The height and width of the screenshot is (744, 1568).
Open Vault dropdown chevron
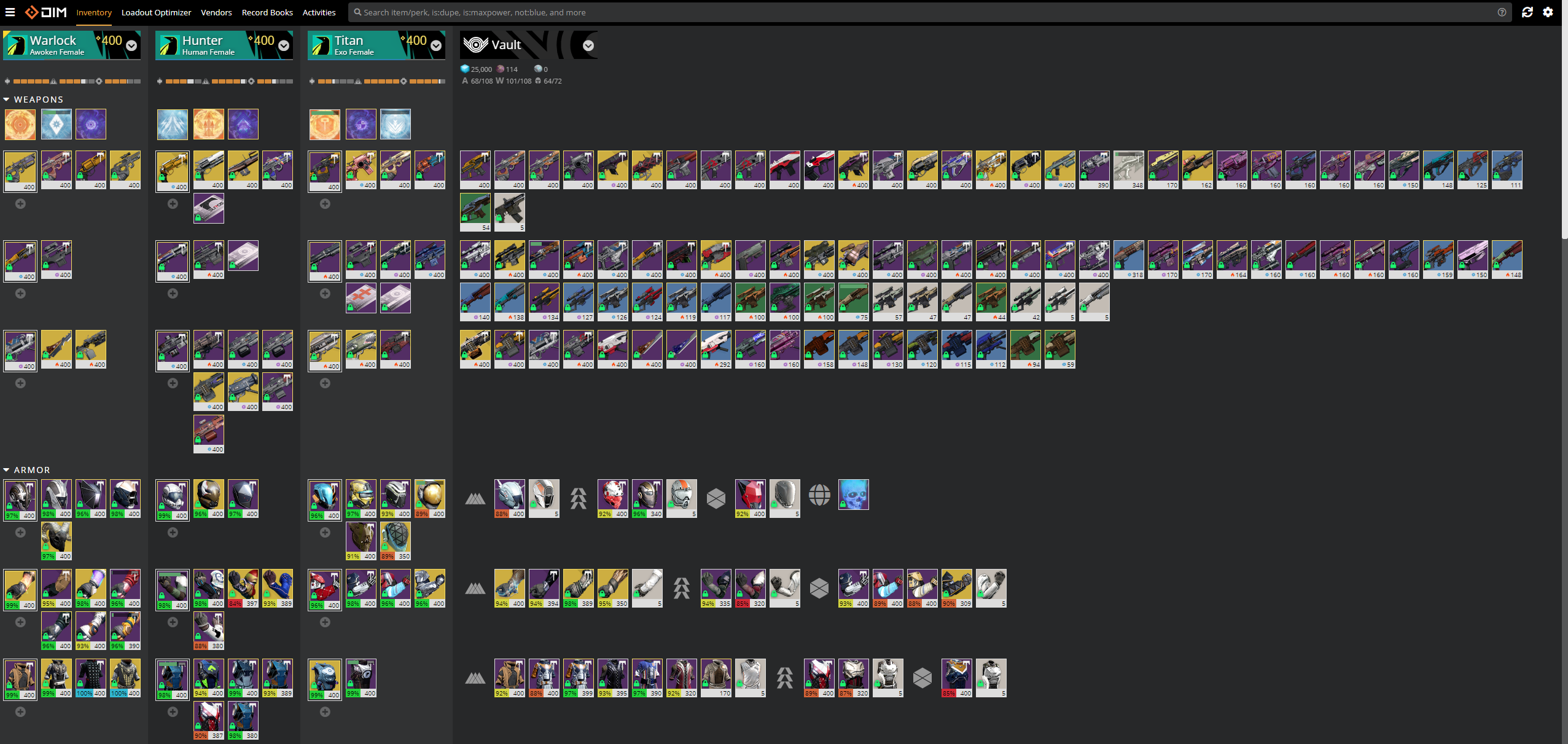pos(588,45)
